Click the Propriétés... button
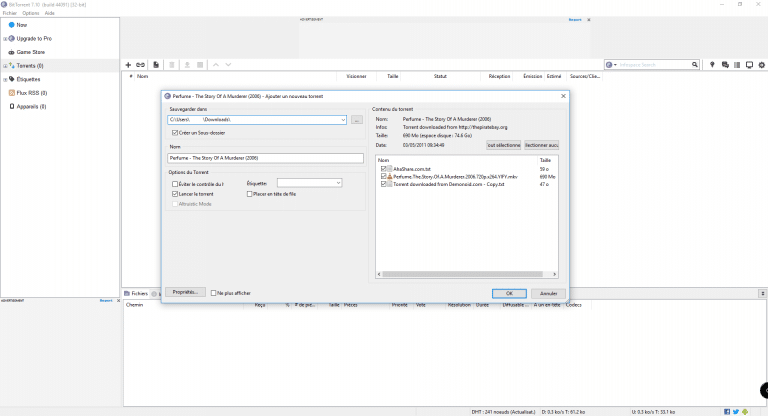Viewport: 768px width, 416px height. pyautogui.click(x=185, y=292)
